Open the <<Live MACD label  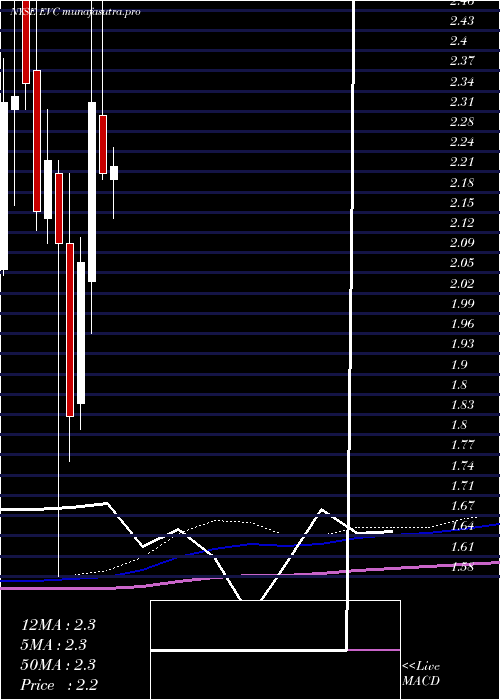coord(421,674)
